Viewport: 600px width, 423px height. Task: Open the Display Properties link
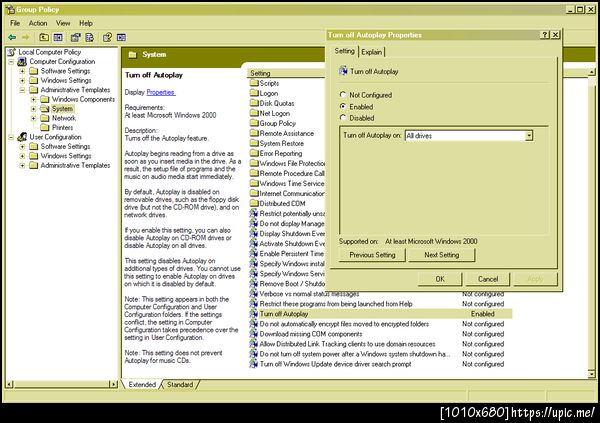(161, 92)
